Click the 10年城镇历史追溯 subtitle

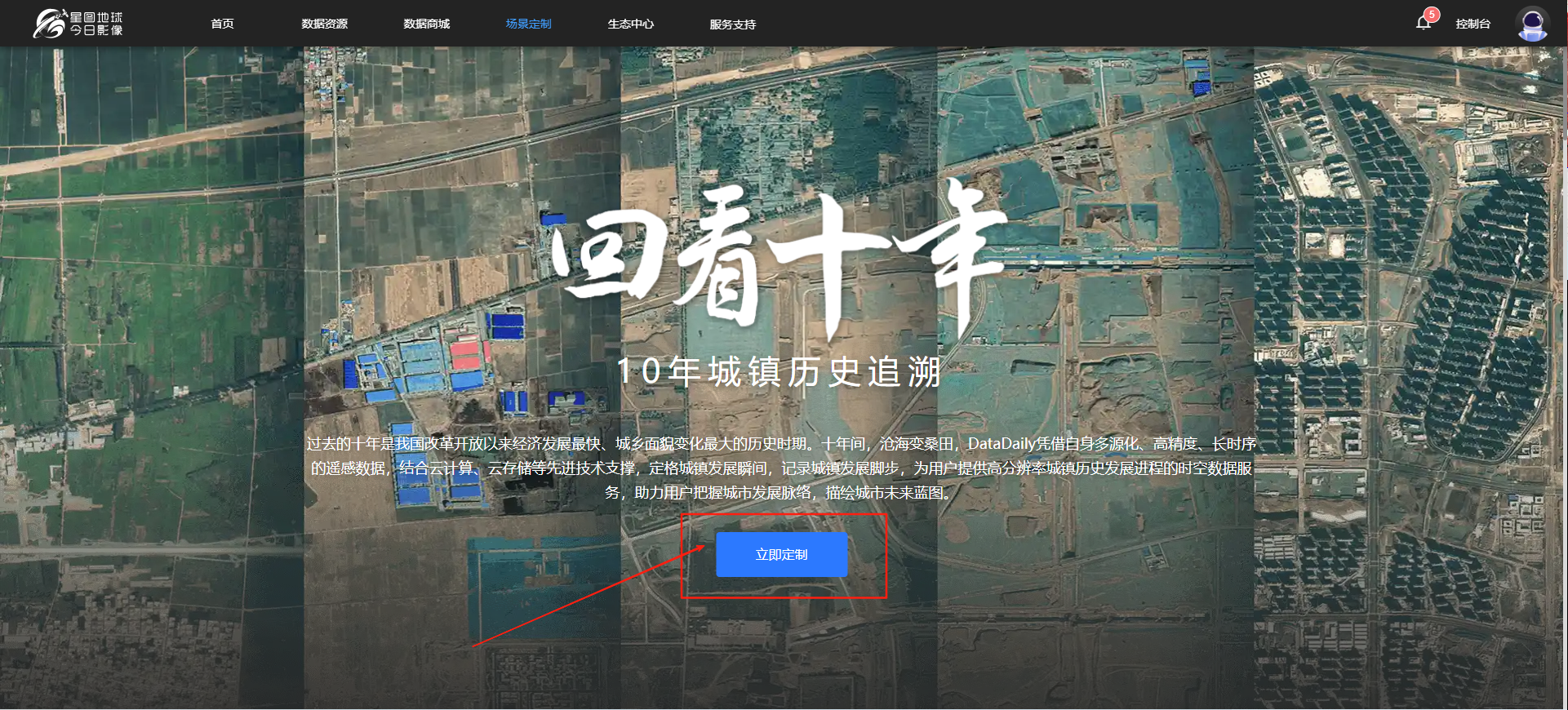[780, 372]
